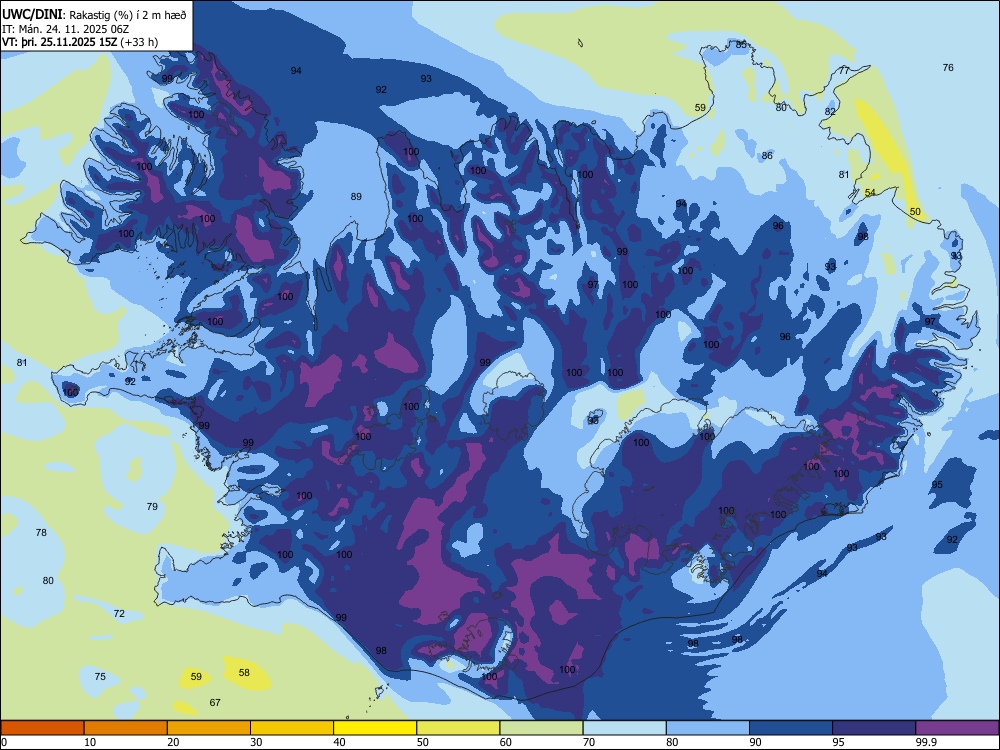Click the 'VT: þri. 25.11.2025 15Z' line
This screenshot has height=750, width=1000.
(60, 42)
